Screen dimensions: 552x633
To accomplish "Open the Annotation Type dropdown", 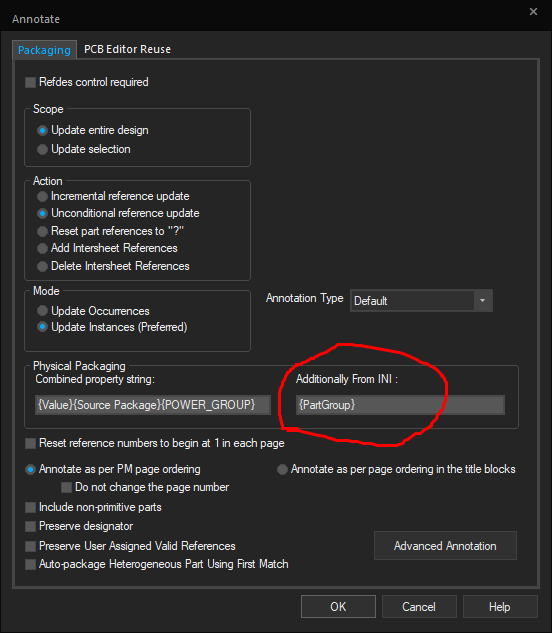I will tap(421, 301).
